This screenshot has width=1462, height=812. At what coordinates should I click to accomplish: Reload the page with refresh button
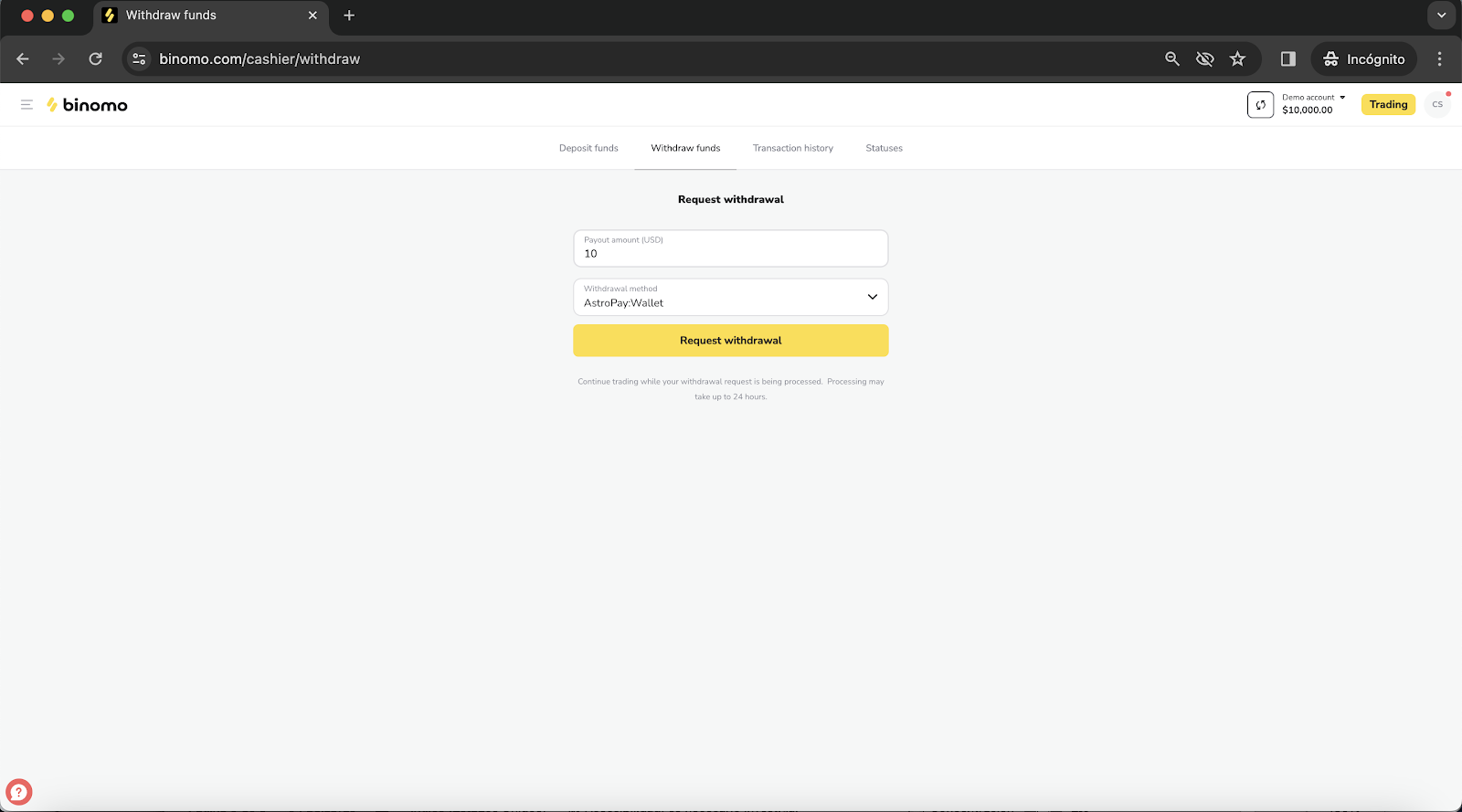95,59
